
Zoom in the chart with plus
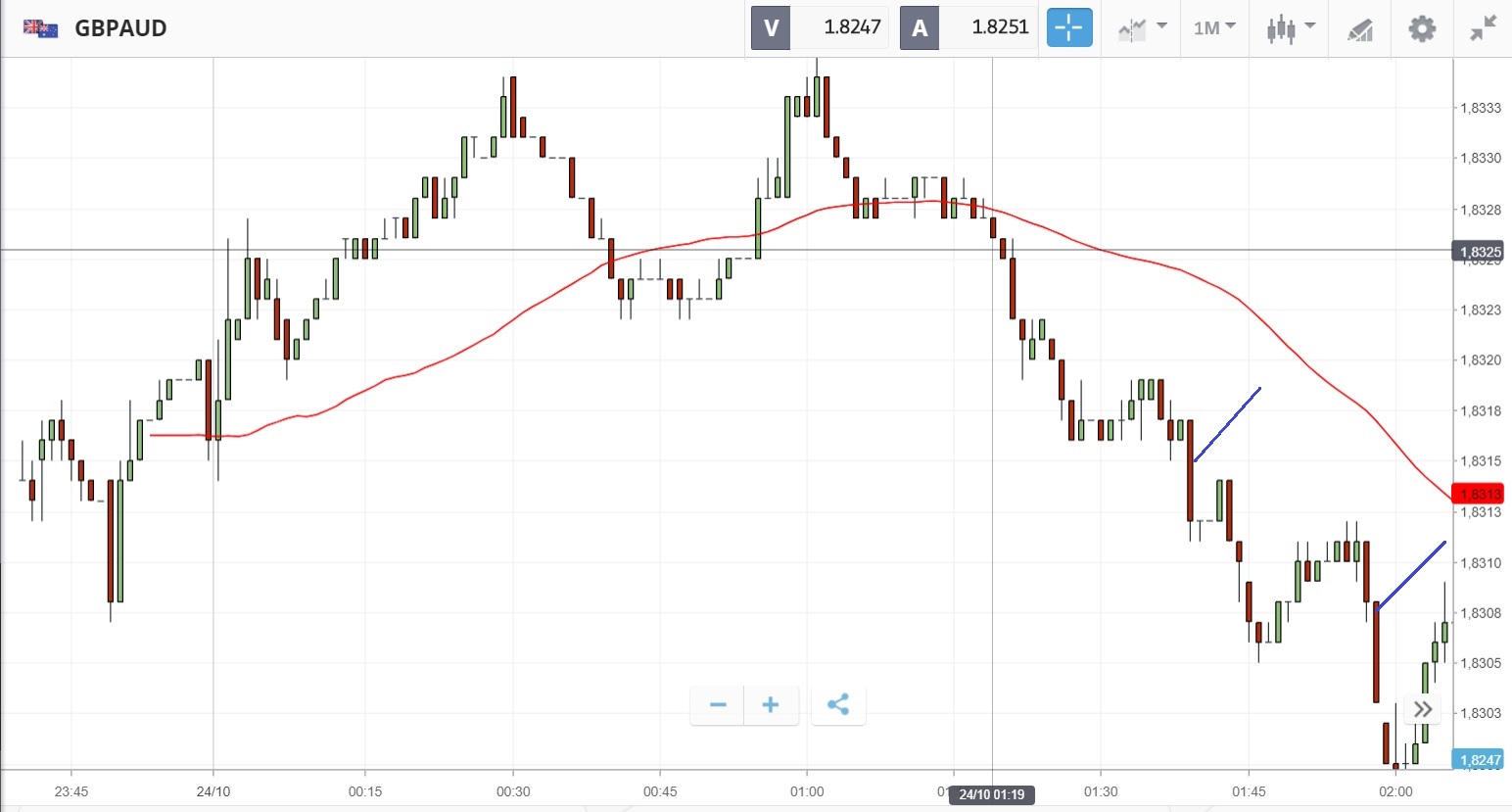tap(771, 704)
